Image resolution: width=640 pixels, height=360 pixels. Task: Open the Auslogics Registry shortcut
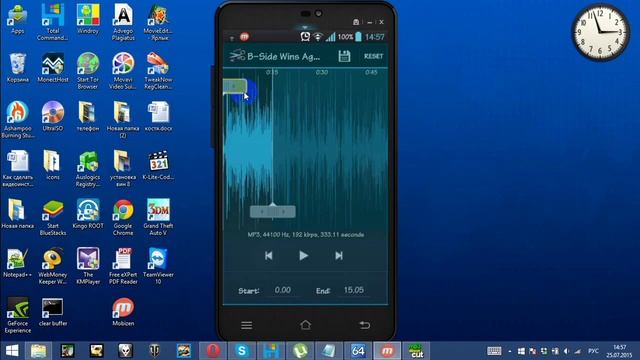coord(88,169)
